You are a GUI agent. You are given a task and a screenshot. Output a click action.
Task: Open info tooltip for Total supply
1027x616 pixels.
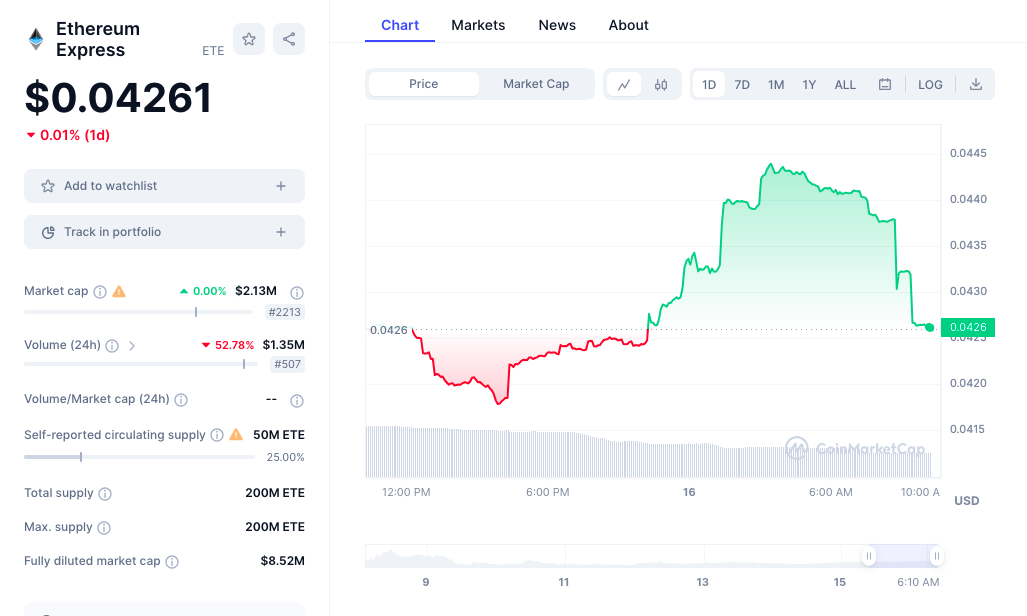(x=105, y=493)
